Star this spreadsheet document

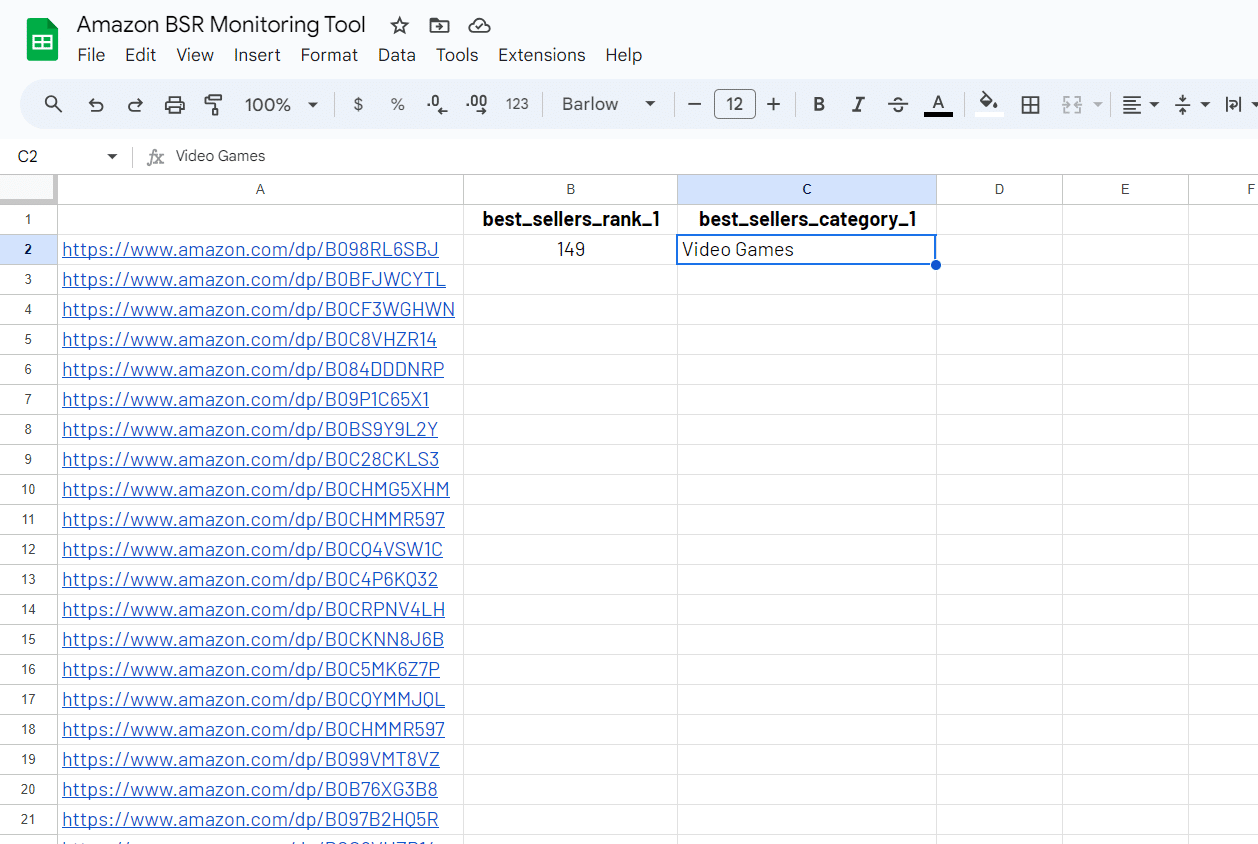click(399, 25)
